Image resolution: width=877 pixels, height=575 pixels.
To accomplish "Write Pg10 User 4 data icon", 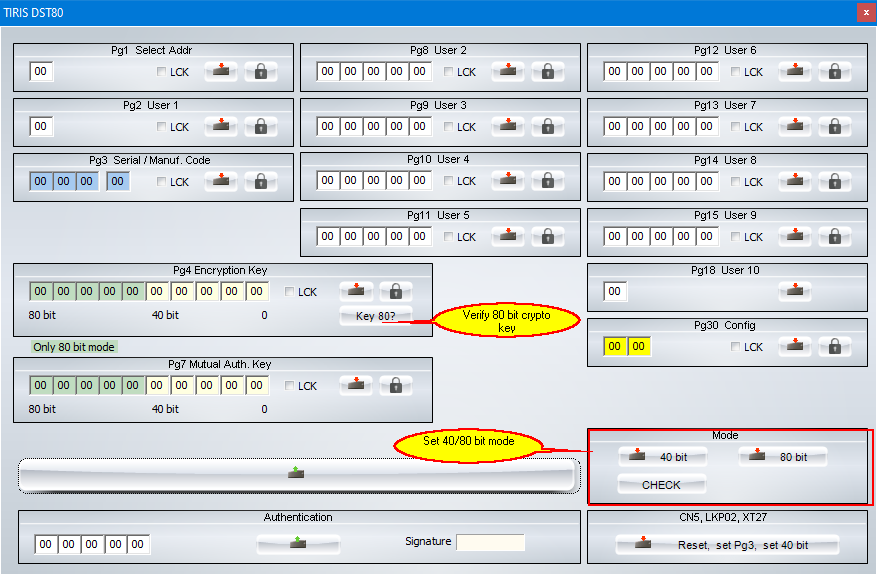I will tap(508, 181).
